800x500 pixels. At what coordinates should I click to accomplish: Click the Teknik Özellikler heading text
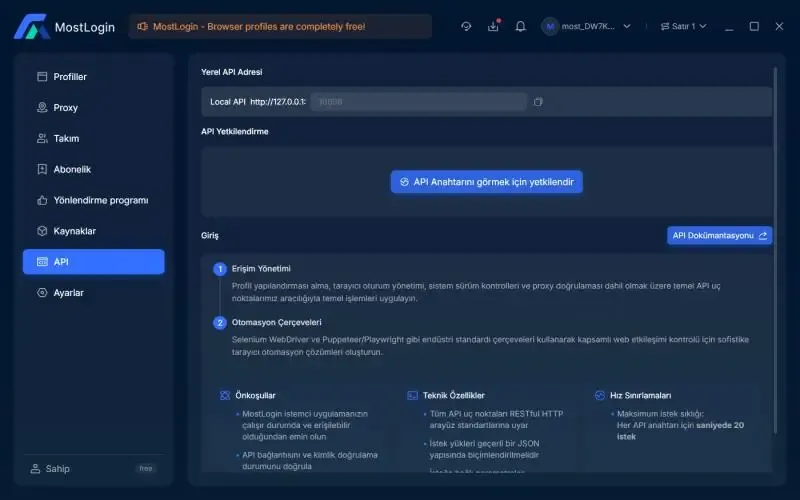tap(454, 395)
